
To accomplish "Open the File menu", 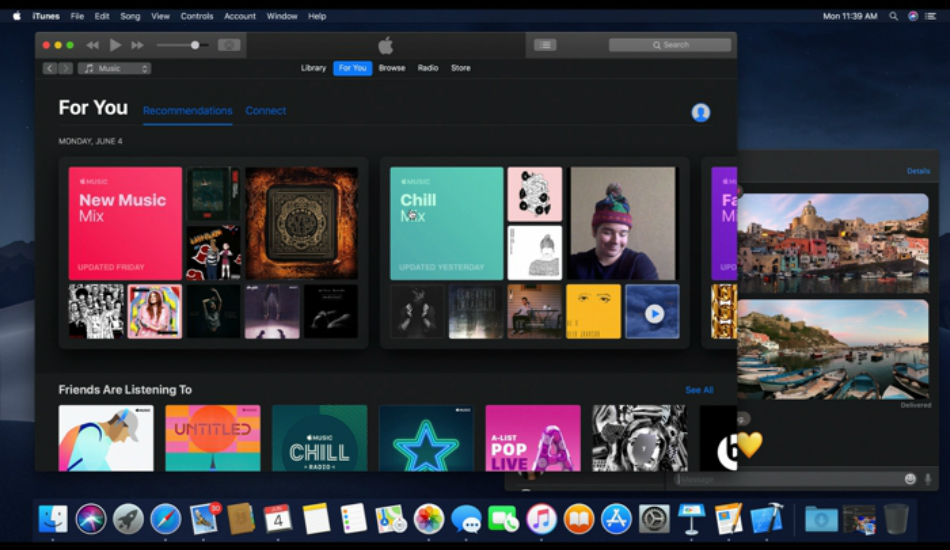I will pyautogui.click(x=77, y=16).
